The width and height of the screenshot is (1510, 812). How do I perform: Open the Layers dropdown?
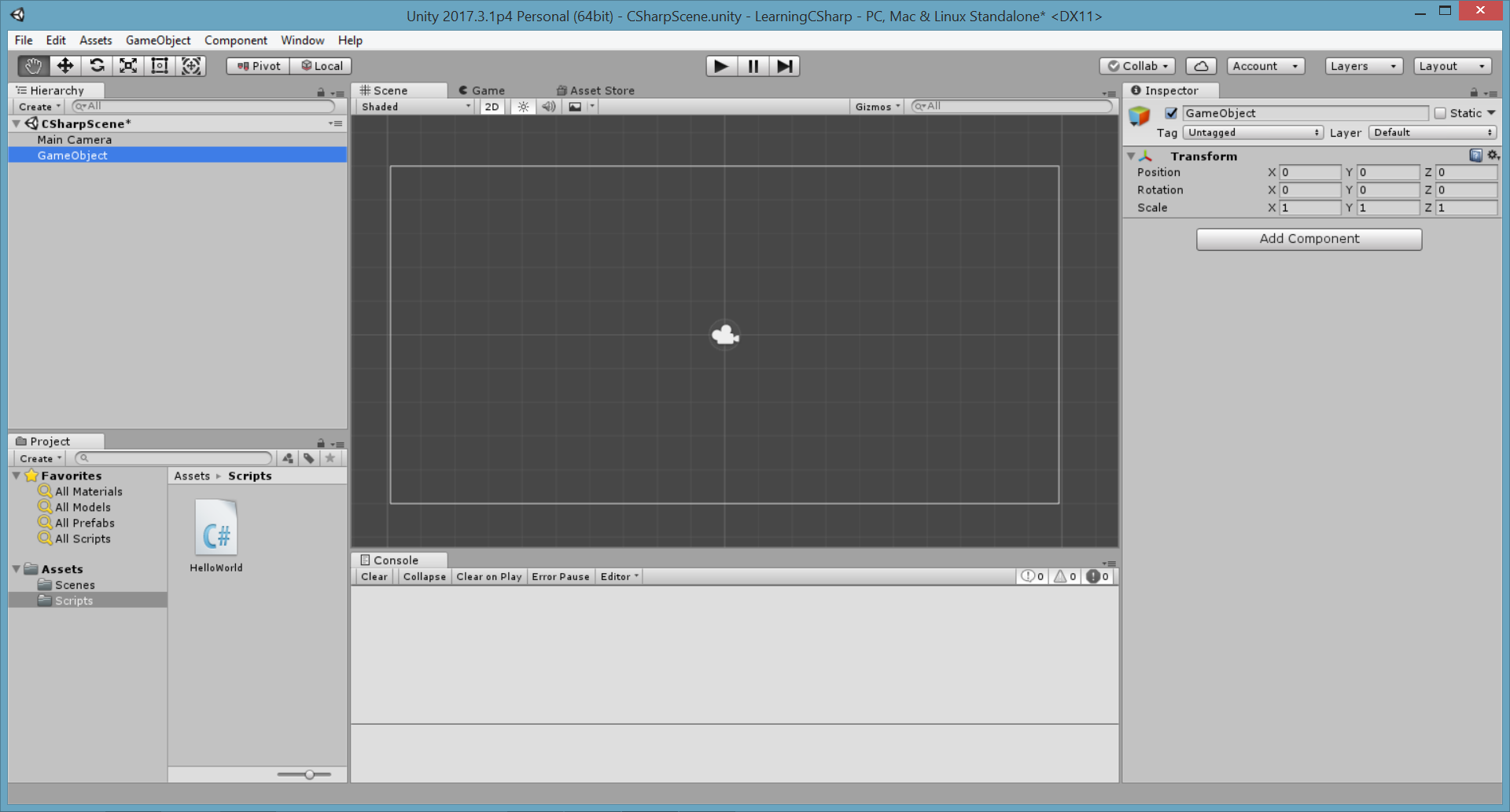pos(1363,66)
